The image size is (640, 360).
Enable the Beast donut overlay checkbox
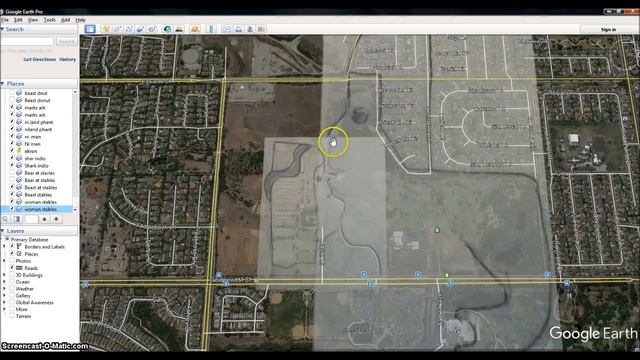click(x=12, y=100)
